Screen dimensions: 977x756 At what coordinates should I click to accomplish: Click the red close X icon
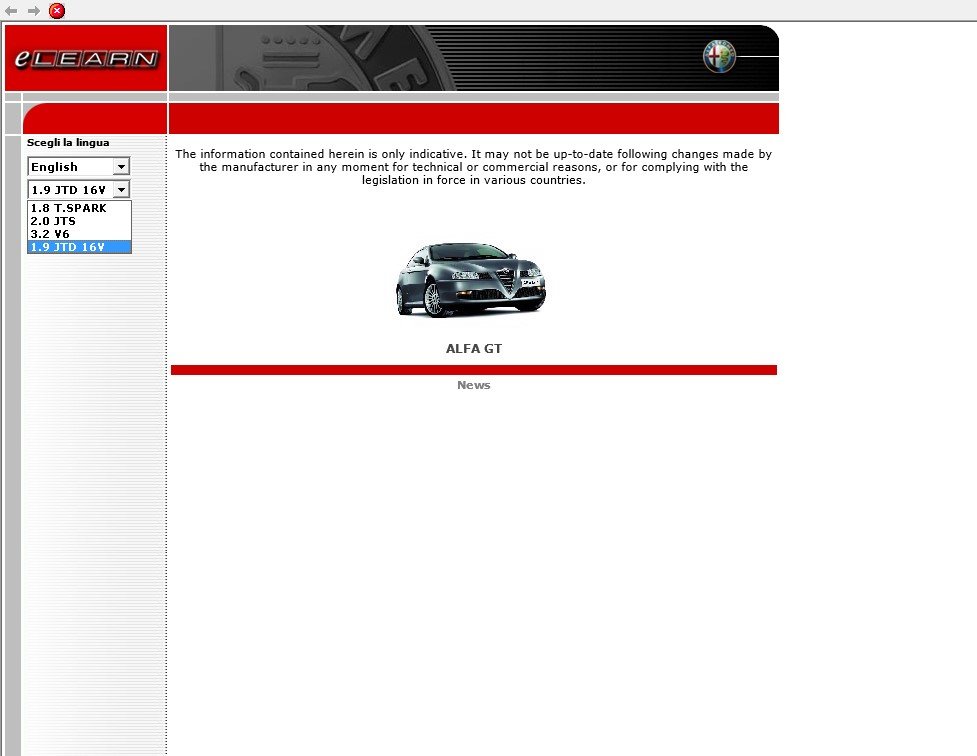(57, 11)
